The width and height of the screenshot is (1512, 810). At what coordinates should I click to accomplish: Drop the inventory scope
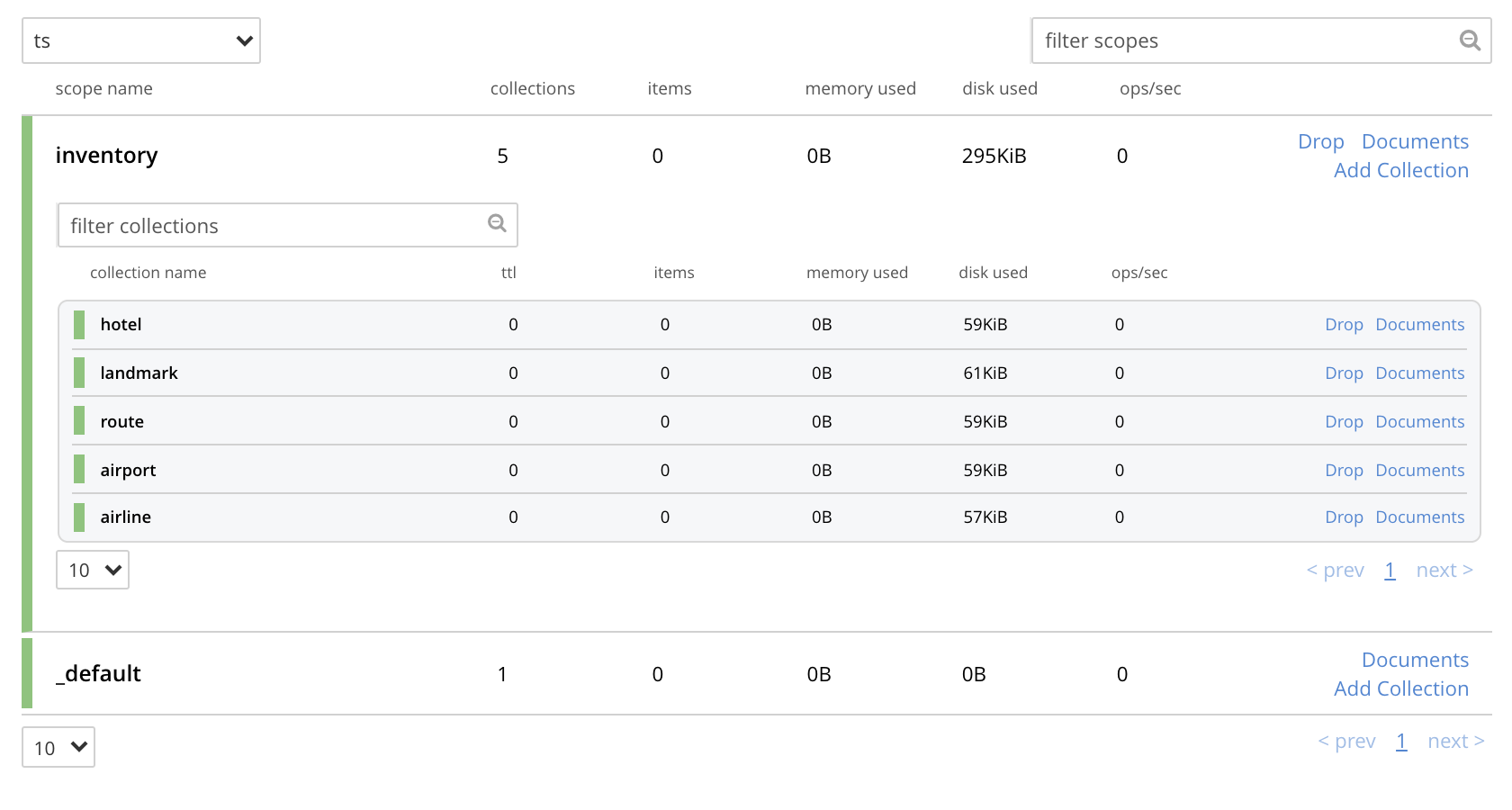[x=1320, y=141]
